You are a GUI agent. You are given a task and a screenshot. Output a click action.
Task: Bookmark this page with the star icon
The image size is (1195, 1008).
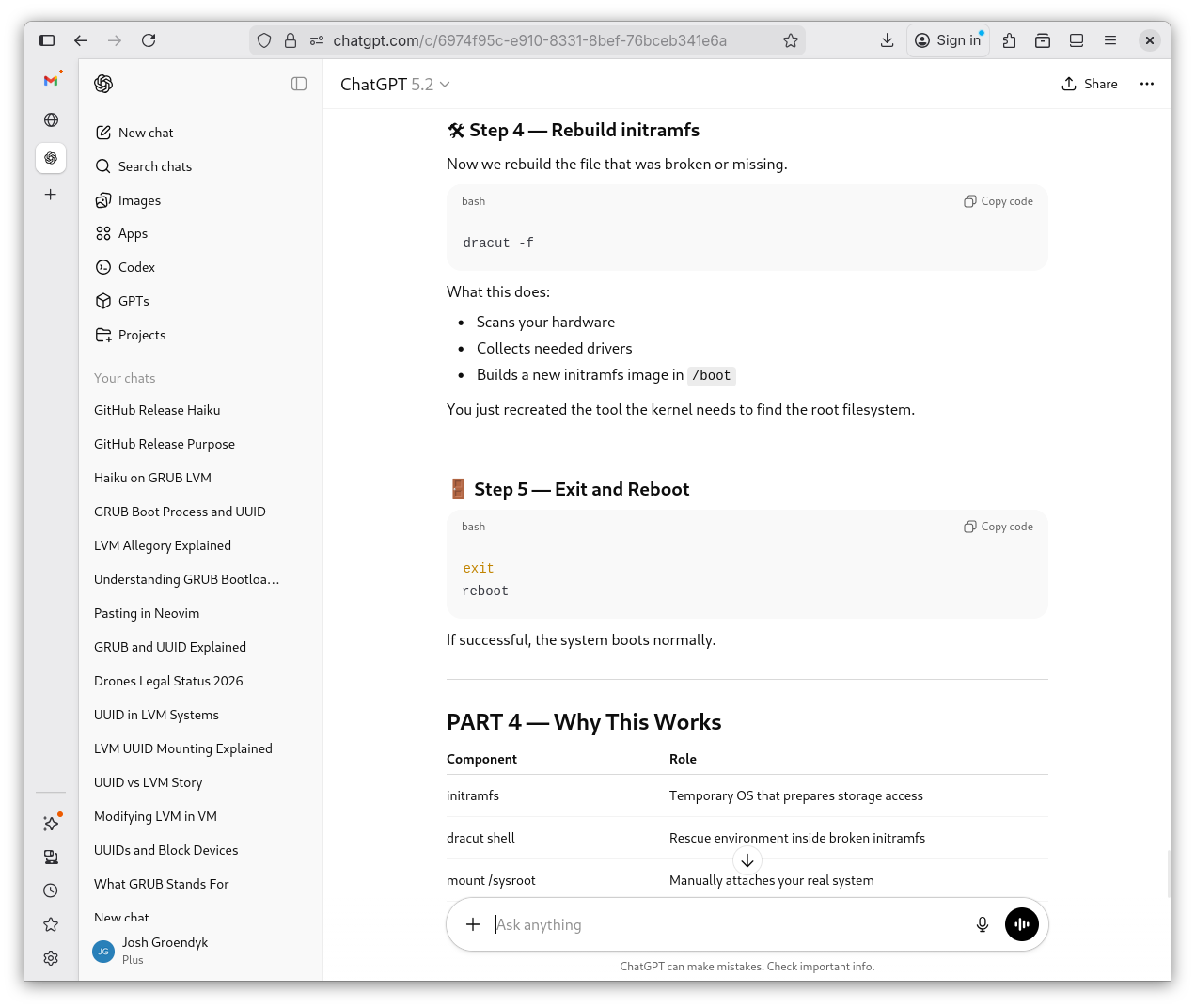tap(790, 40)
